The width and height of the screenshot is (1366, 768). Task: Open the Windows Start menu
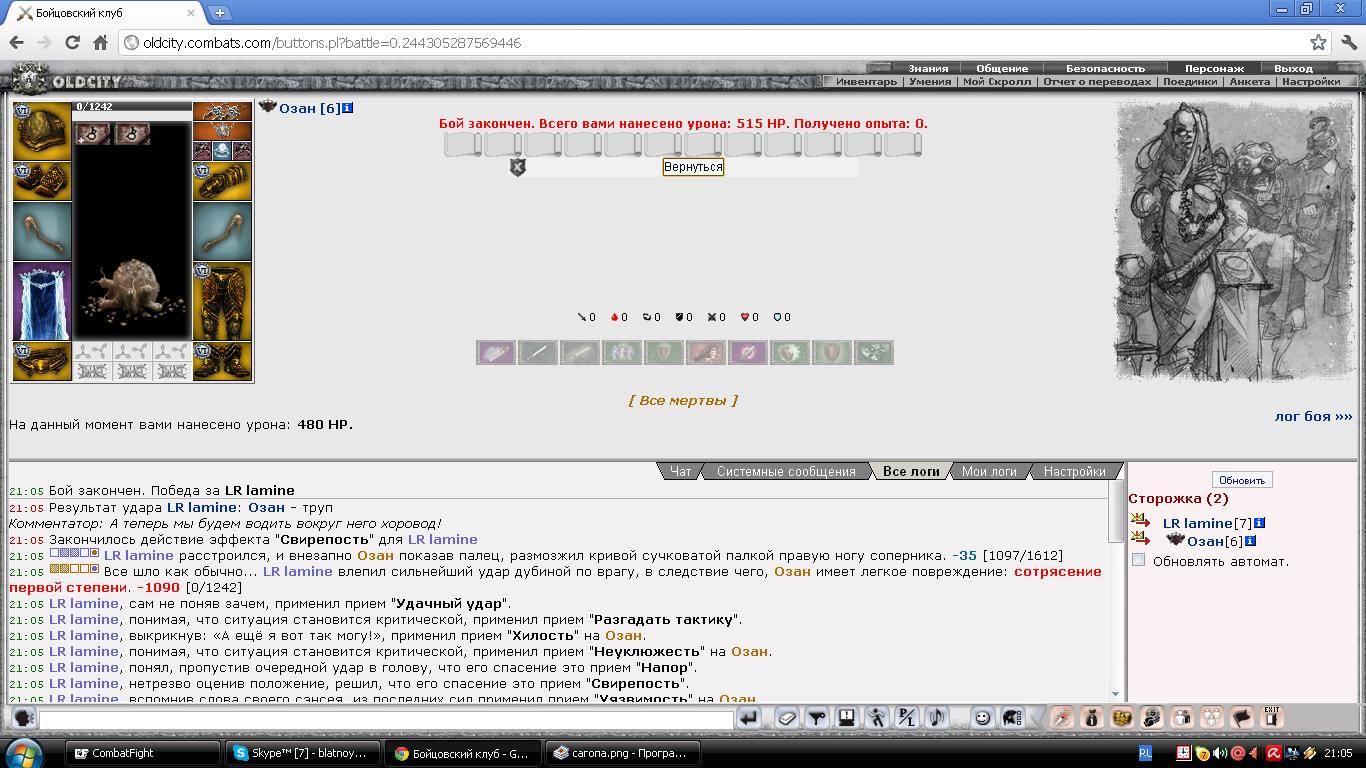[x=23, y=752]
